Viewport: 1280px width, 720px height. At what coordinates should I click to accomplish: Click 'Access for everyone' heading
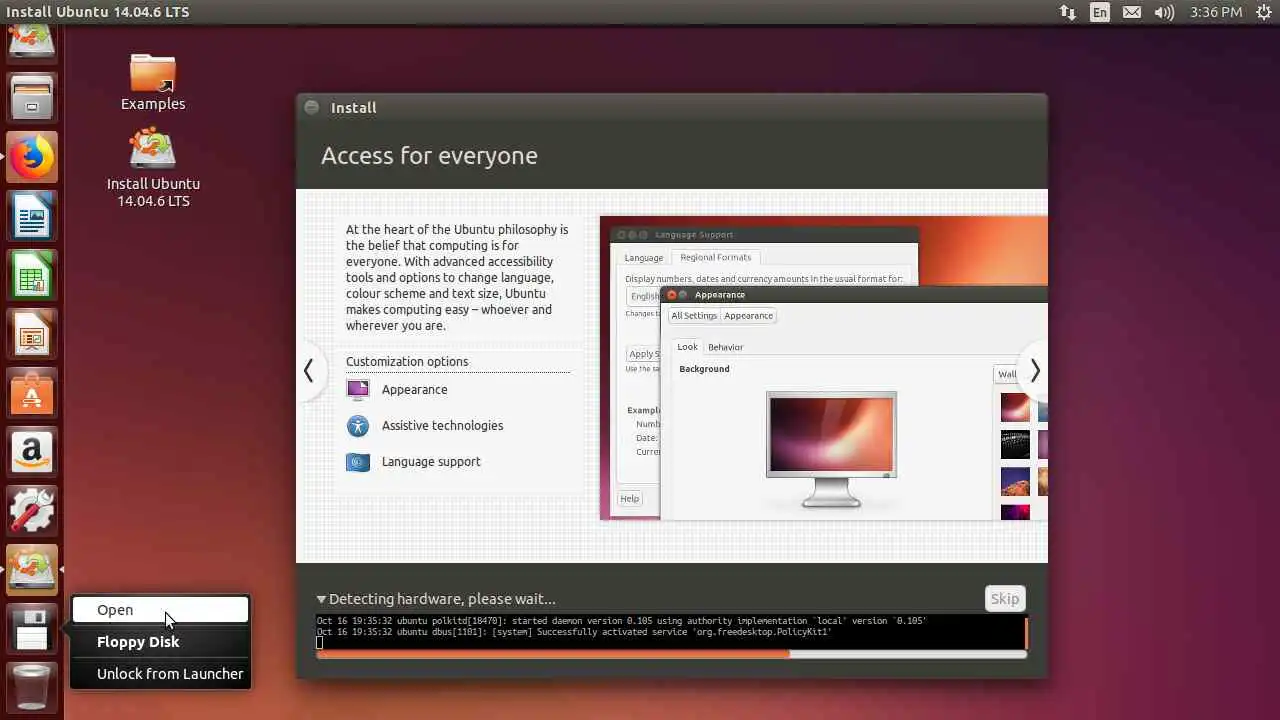(x=429, y=156)
